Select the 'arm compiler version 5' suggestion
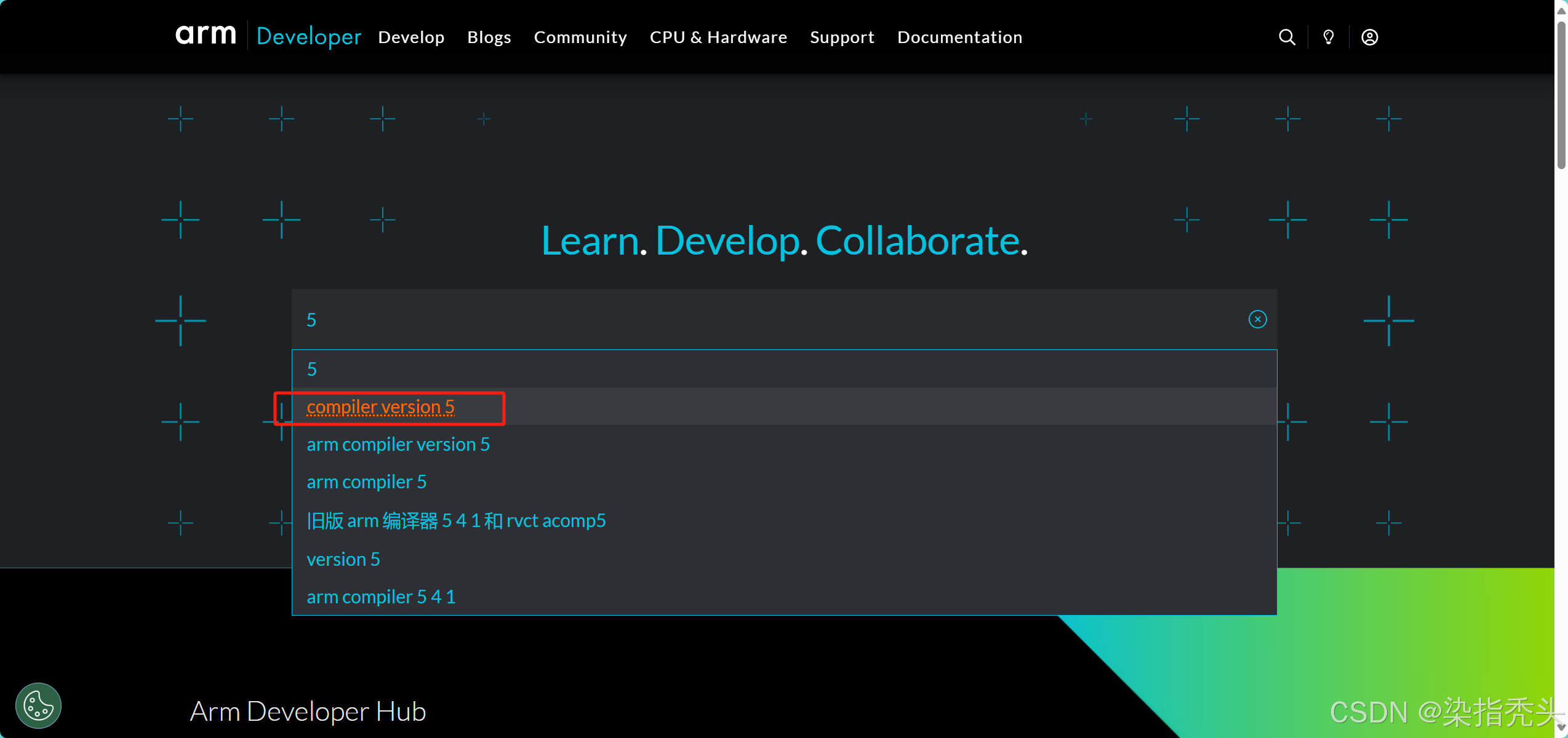 [x=398, y=445]
